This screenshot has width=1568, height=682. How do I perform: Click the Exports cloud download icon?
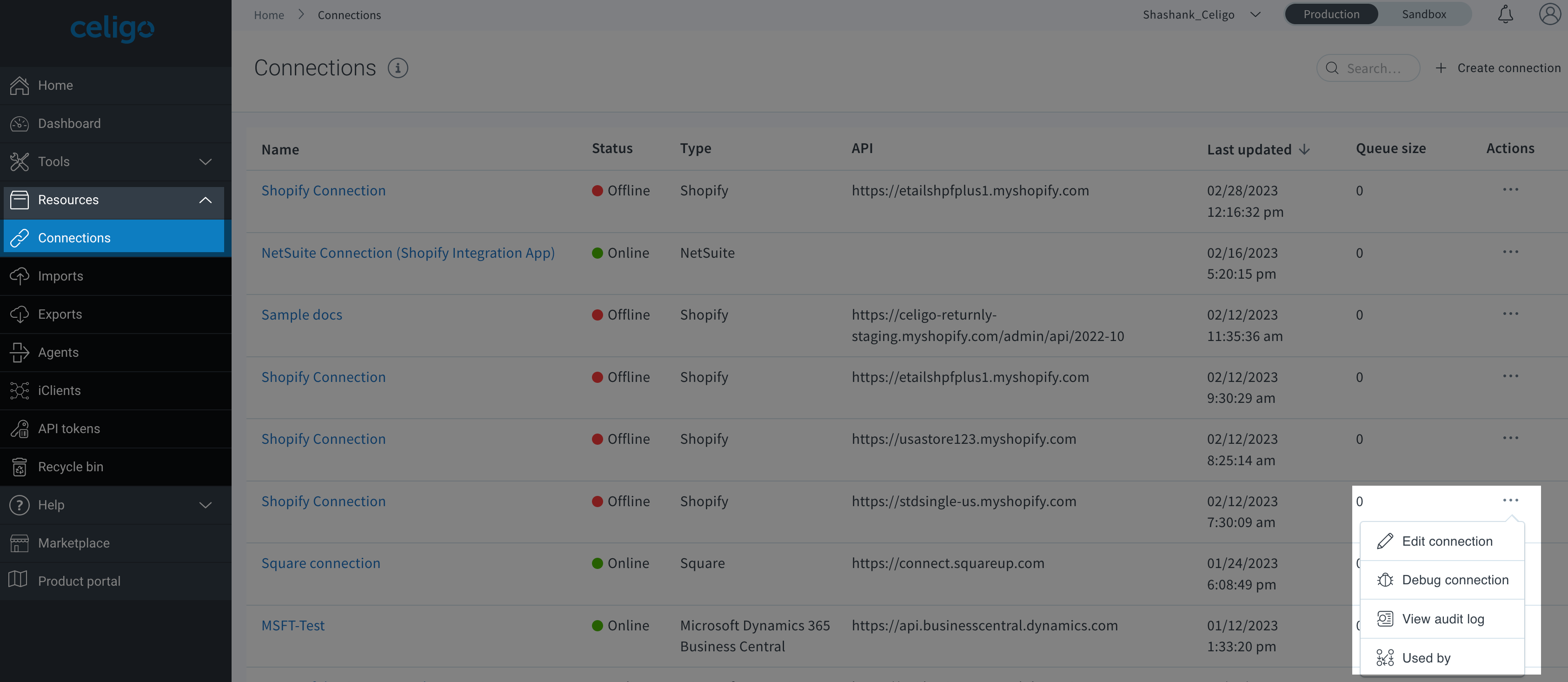pos(20,314)
